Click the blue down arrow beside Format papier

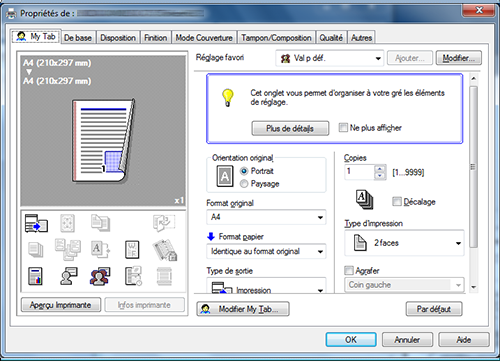click(x=211, y=236)
